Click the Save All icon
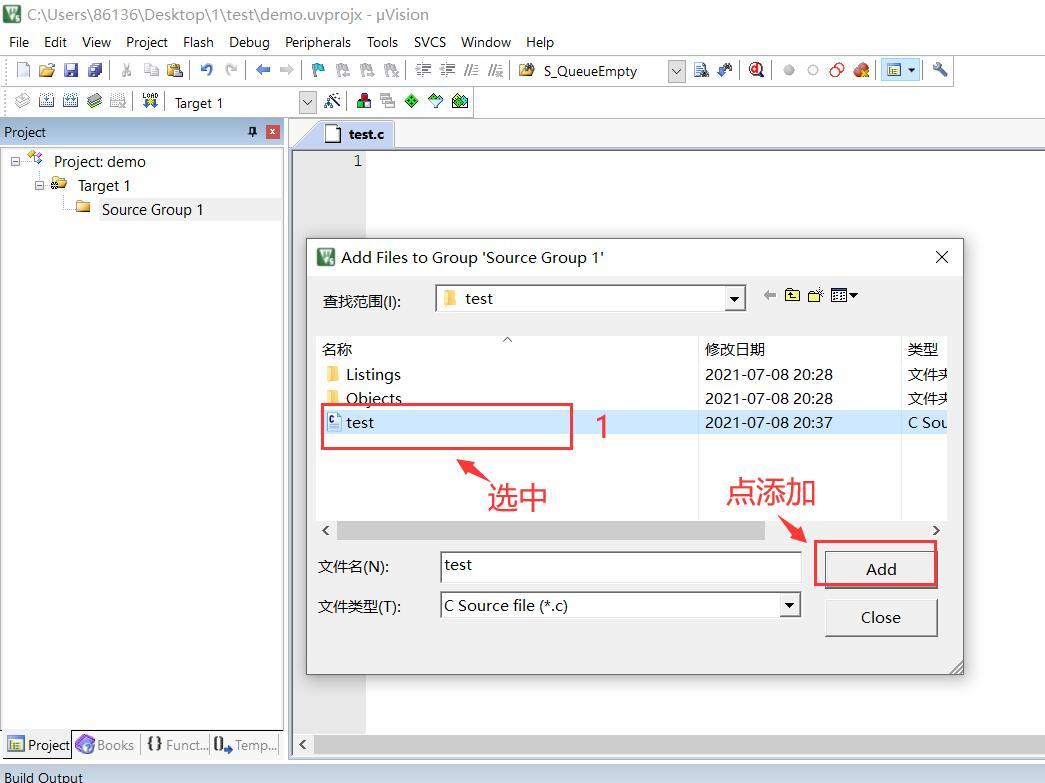The height and width of the screenshot is (783, 1045). click(95, 70)
